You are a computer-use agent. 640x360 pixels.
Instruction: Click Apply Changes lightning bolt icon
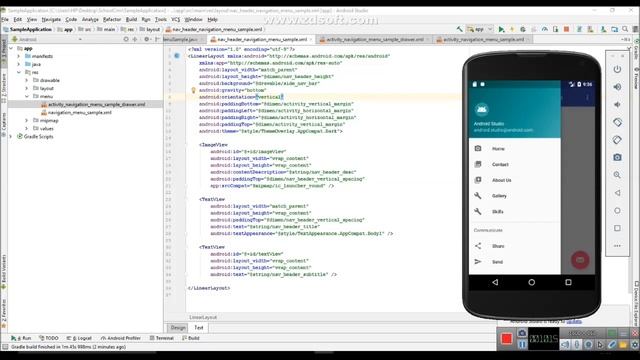click(512, 29)
